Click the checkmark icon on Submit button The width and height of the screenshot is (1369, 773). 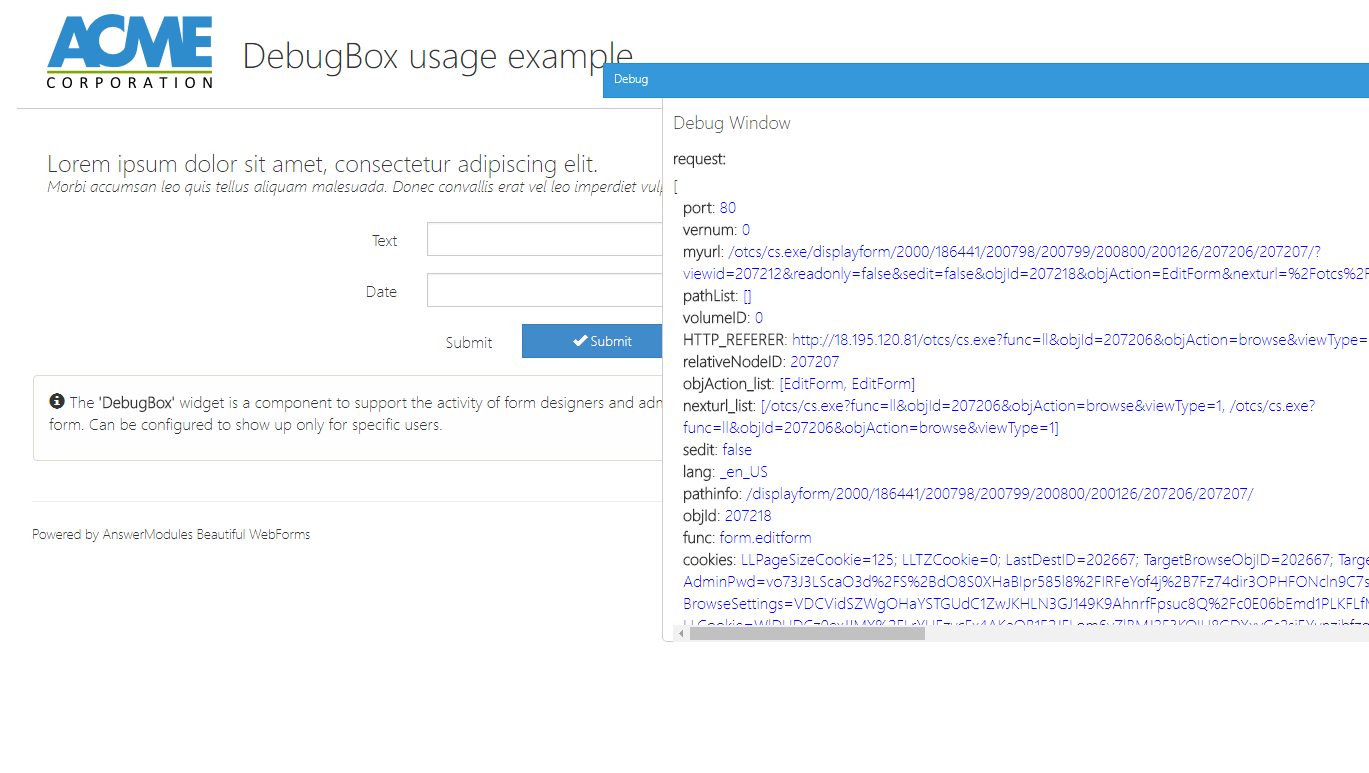click(579, 341)
